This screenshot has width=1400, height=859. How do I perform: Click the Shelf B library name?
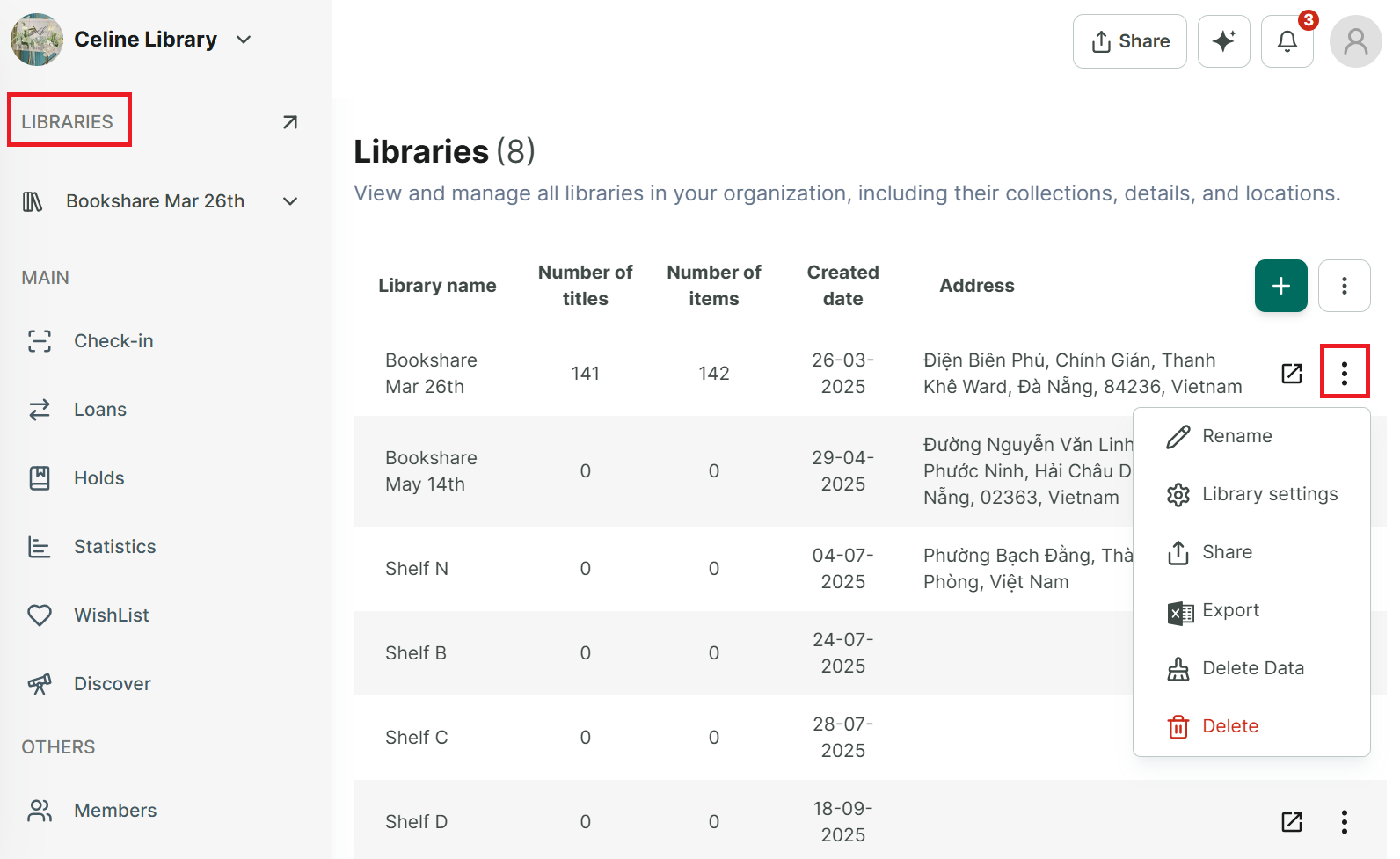[x=416, y=653]
